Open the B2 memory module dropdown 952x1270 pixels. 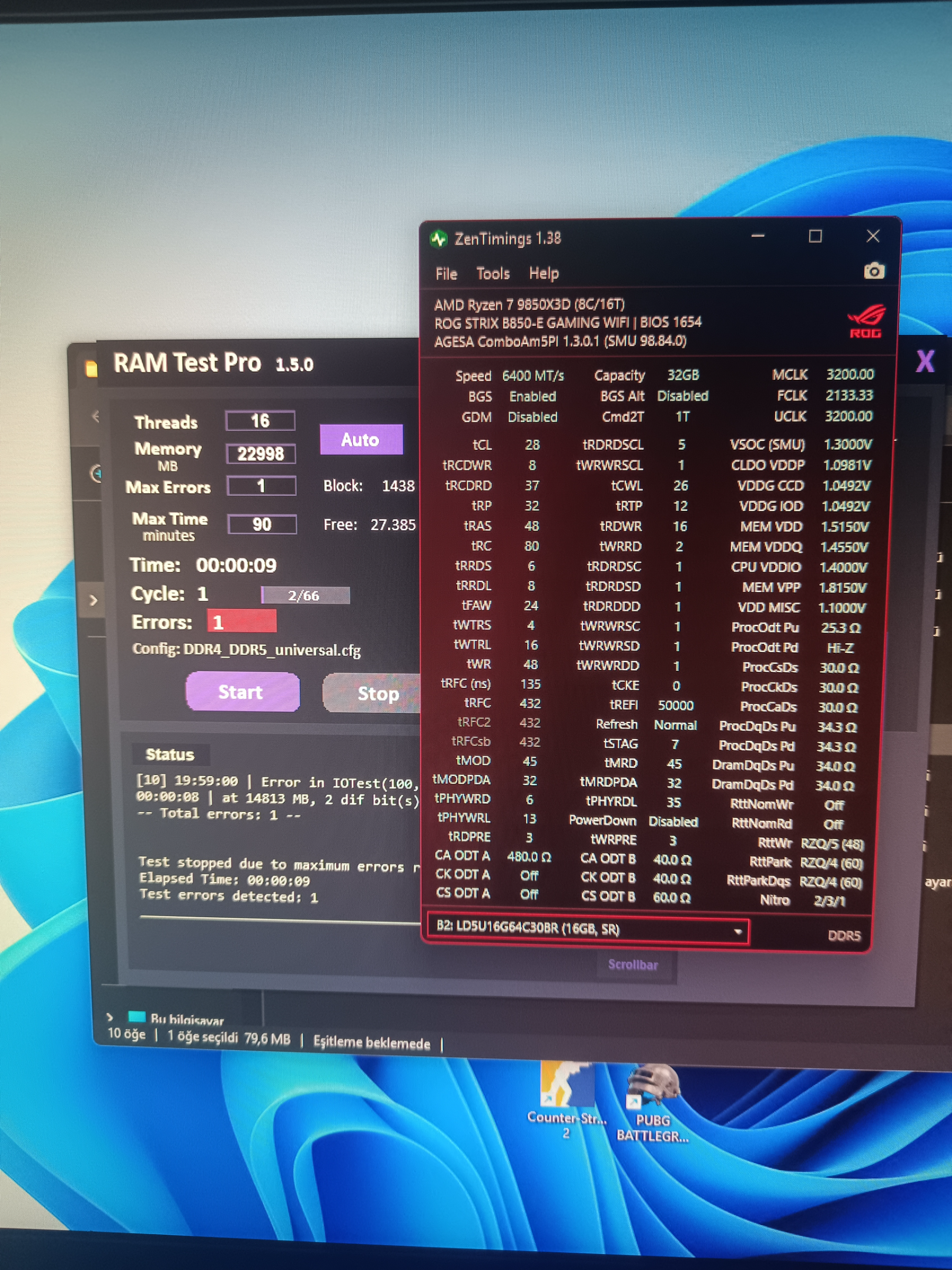[x=588, y=929]
